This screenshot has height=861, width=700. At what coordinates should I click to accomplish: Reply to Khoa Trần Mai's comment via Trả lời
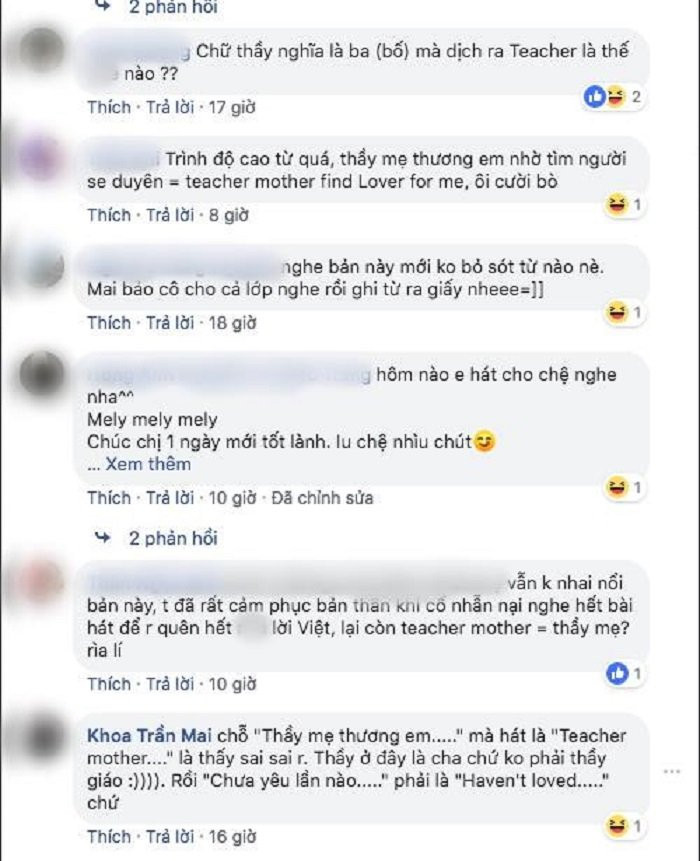pyautogui.click(x=170, y=837)
